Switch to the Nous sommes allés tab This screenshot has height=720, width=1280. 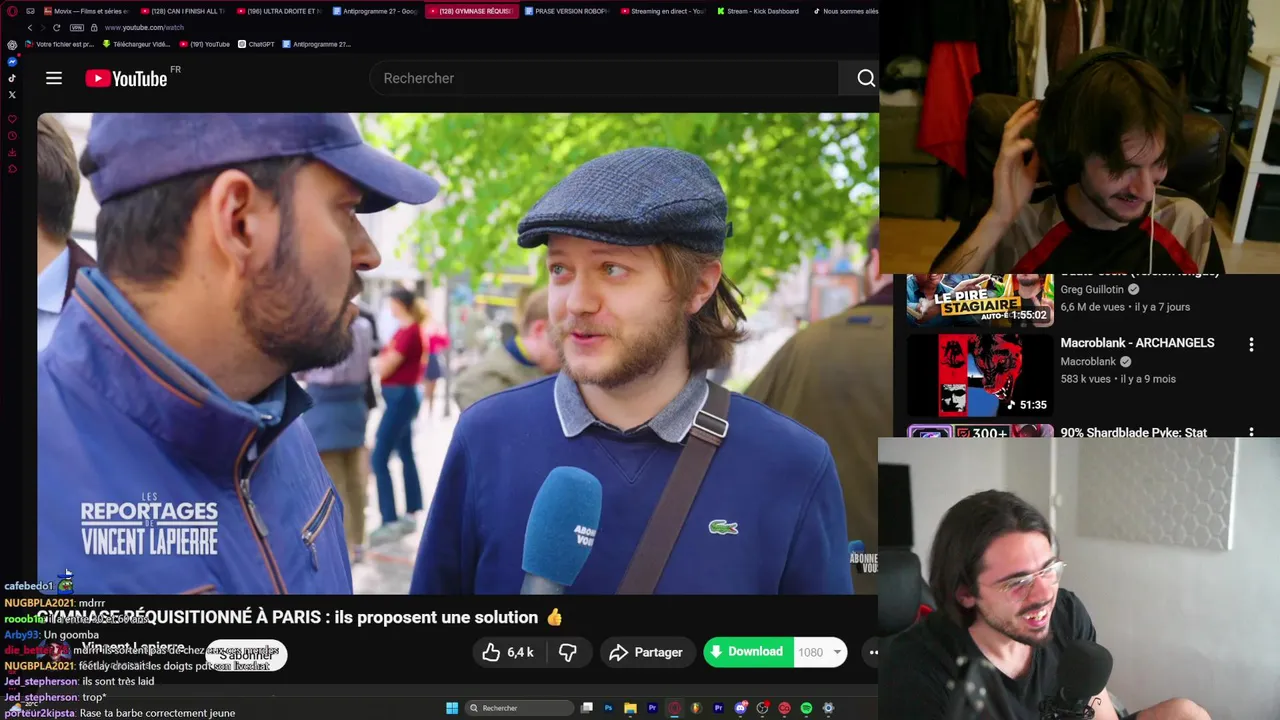[x=845, y=11]
